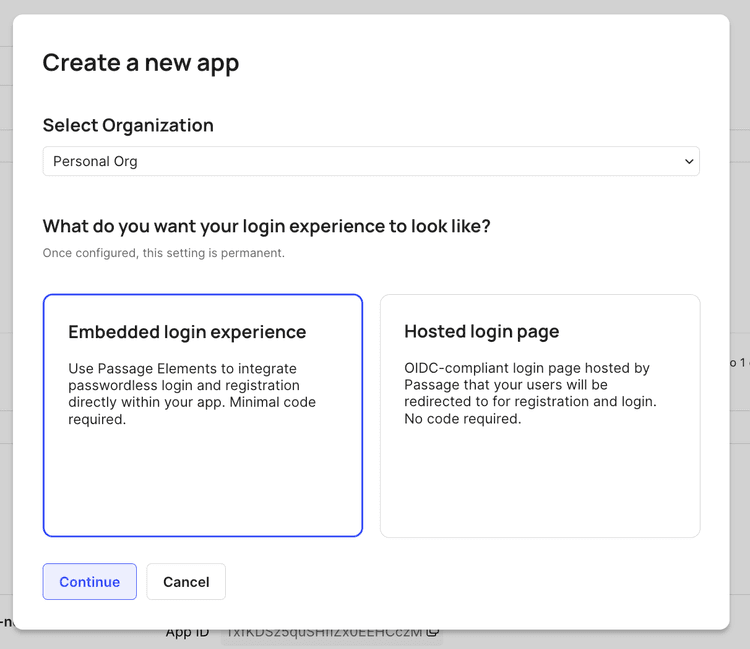Click empty space inside Hosted login card

coord(540,485)
